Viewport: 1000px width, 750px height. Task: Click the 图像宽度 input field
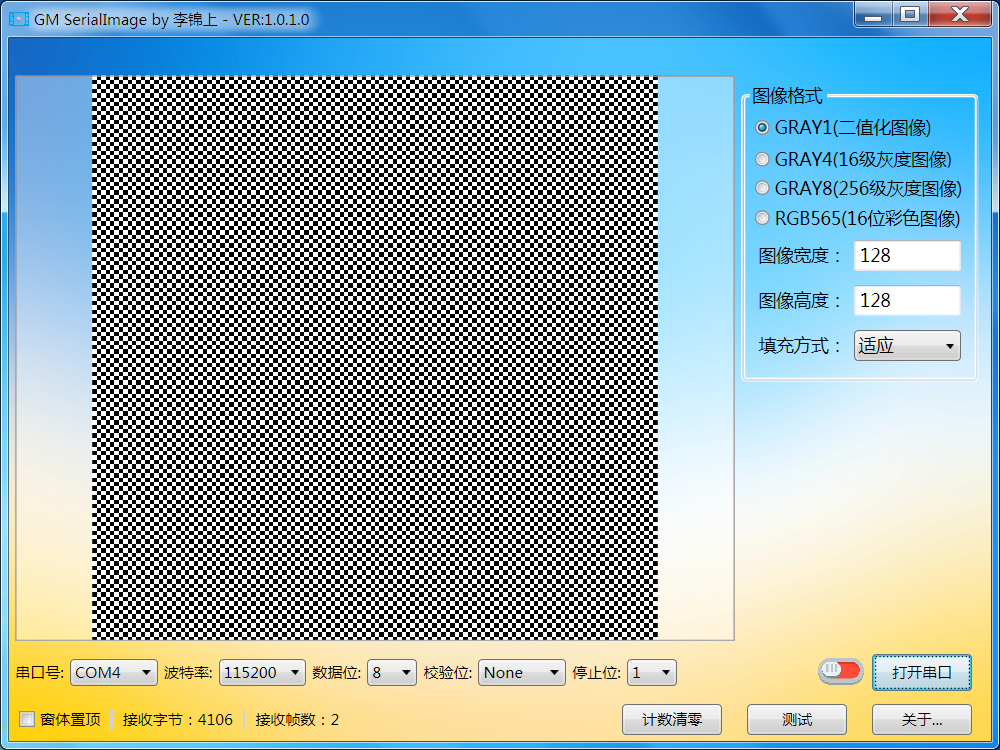coord(906,256)
